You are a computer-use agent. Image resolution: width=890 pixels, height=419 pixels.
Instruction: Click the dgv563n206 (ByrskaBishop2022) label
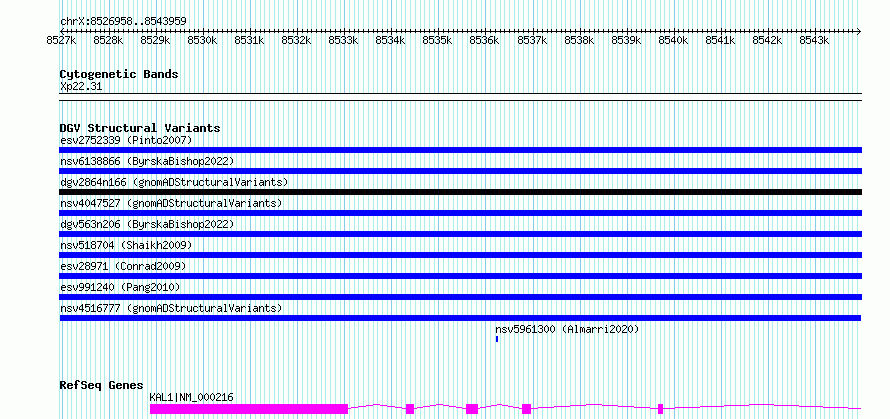(147, 224)
